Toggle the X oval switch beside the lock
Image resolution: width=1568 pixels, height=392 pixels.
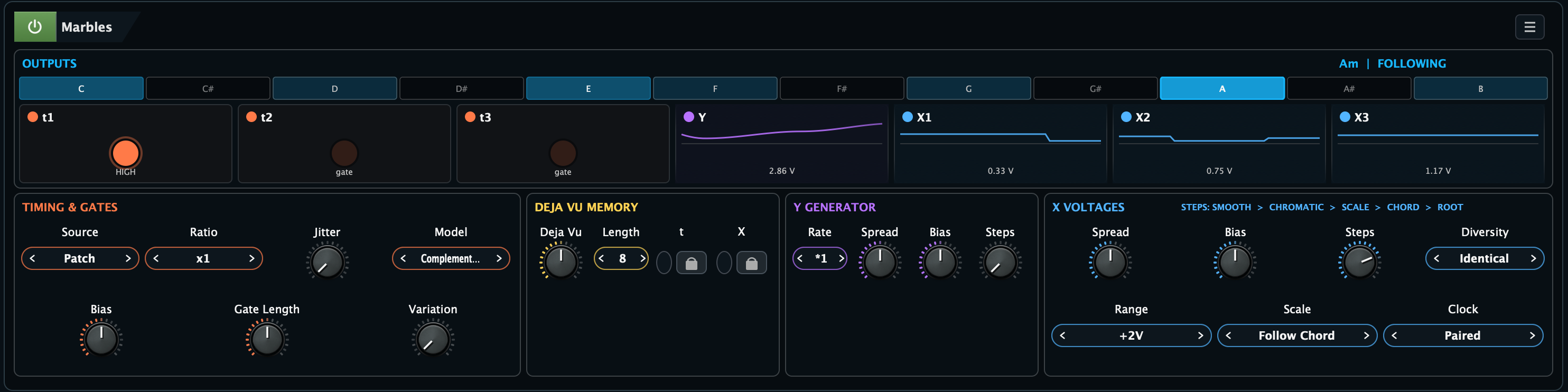724,263
